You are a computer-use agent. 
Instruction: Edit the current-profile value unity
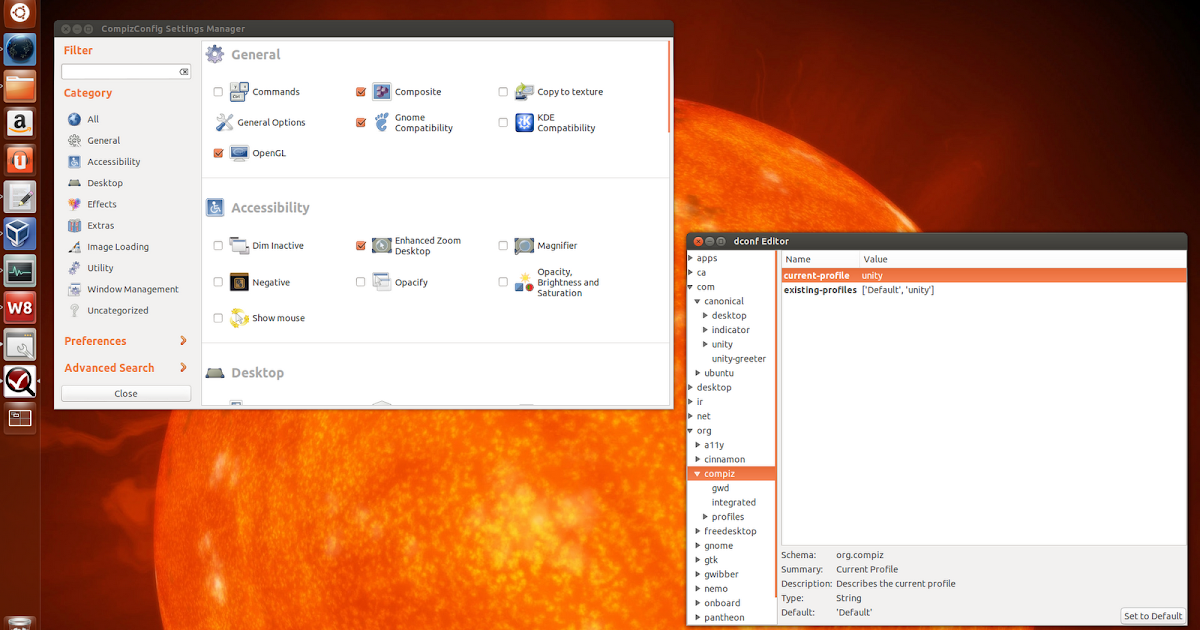tap(872, 276)
